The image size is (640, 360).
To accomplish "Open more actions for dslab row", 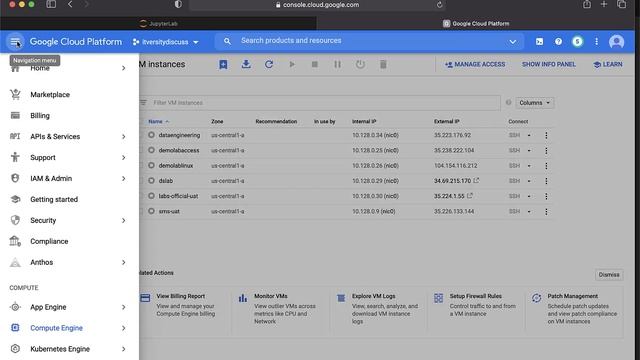I will [546, 181].
